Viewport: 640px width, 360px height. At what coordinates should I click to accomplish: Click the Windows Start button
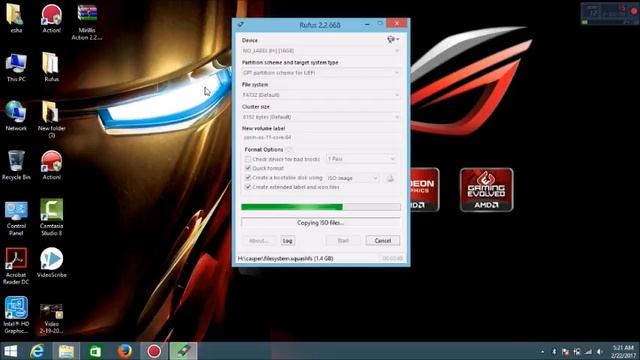(10, 351)
